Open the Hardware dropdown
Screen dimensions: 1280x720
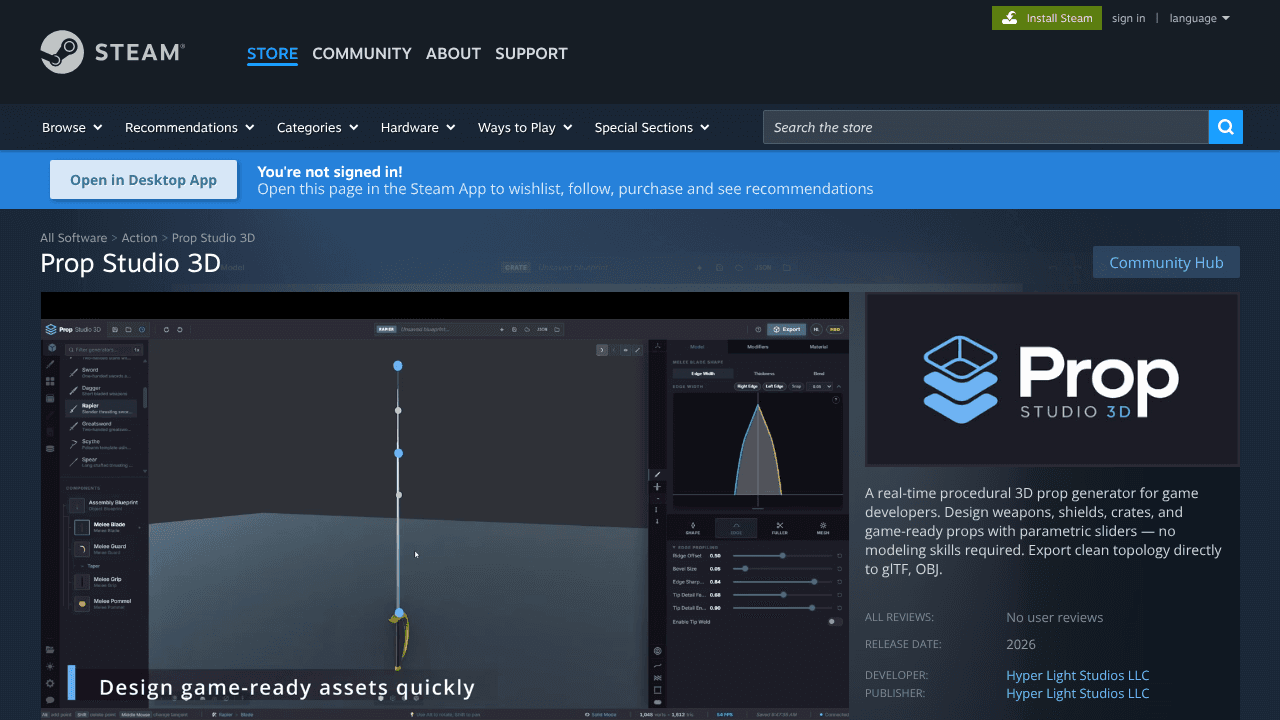418,127
